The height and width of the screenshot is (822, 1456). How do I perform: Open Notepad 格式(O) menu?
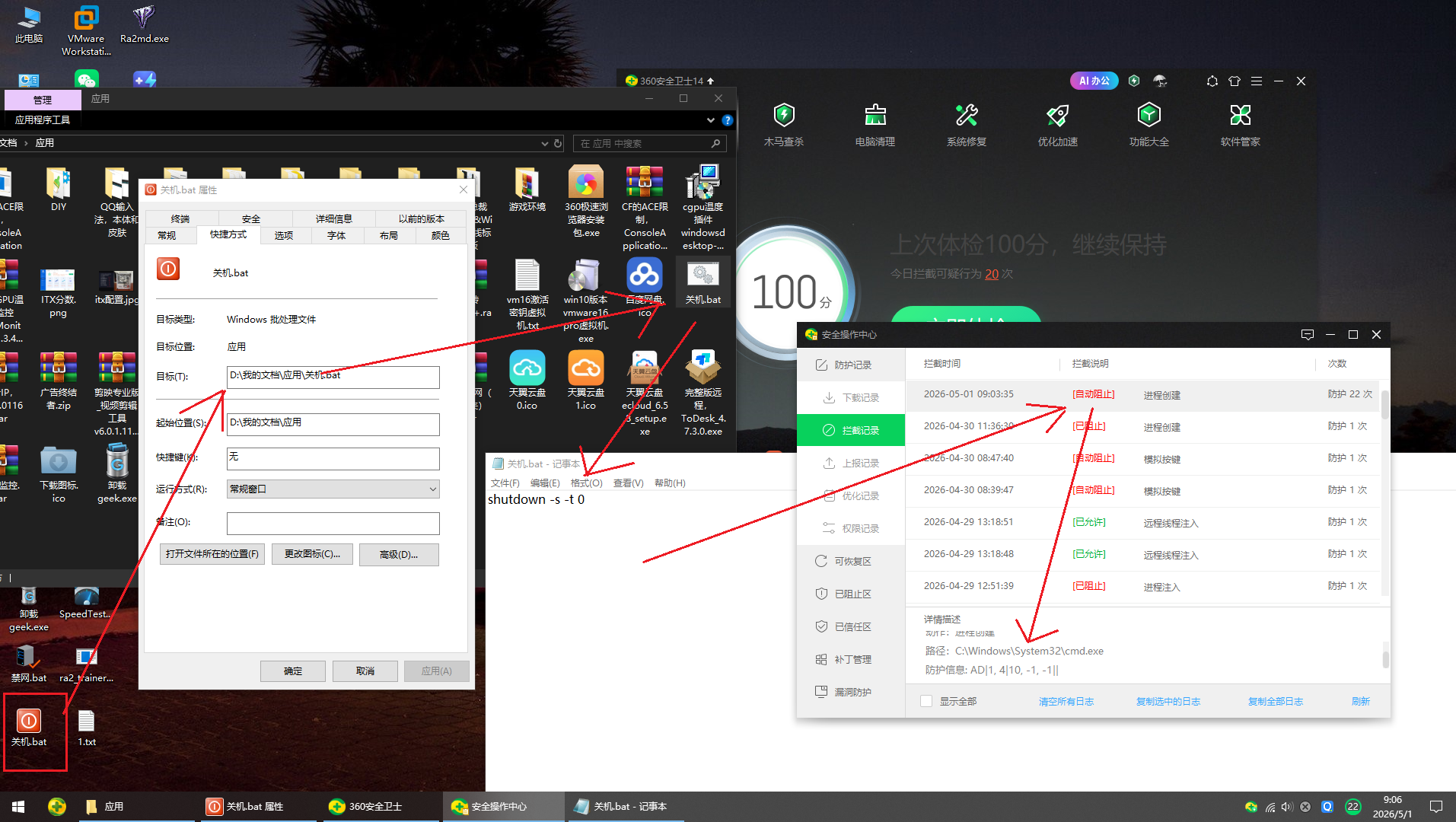587,483
